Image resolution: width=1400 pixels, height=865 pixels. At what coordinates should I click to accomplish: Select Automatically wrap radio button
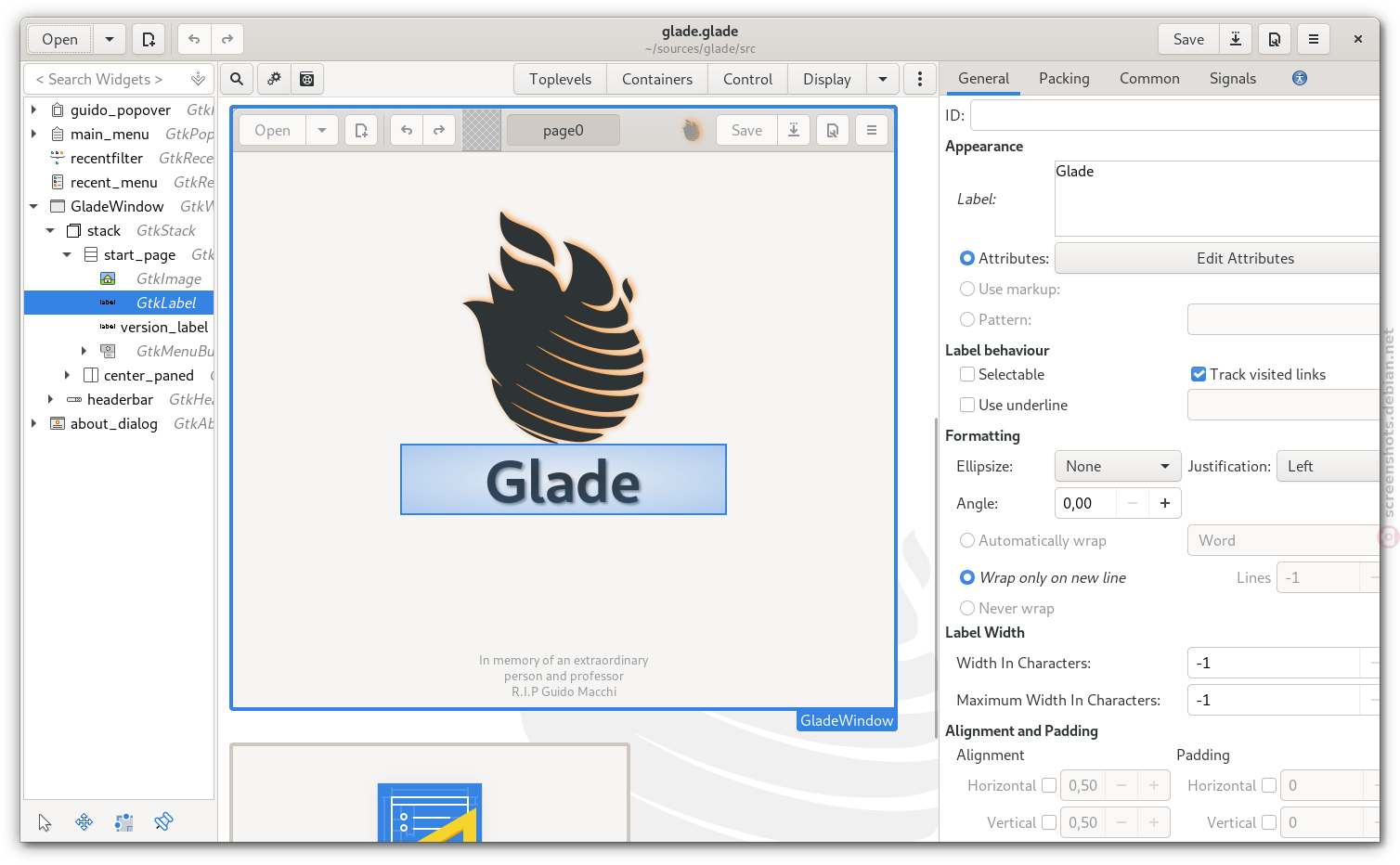[967, 540]
